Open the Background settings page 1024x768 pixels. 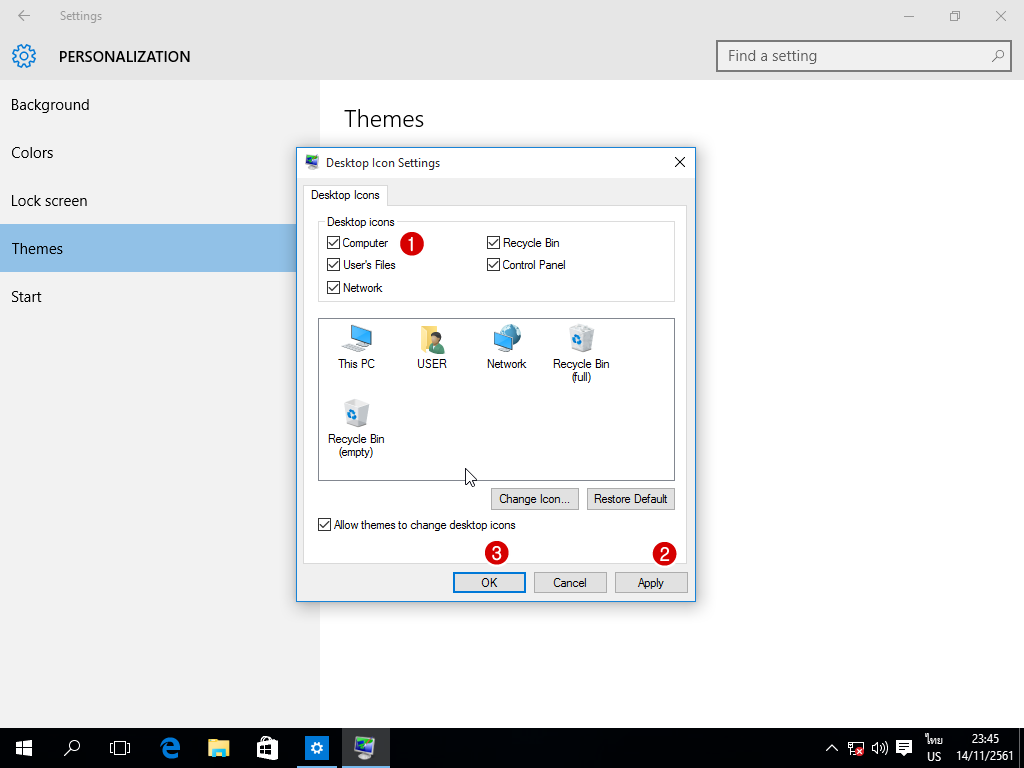coord(50,105)
